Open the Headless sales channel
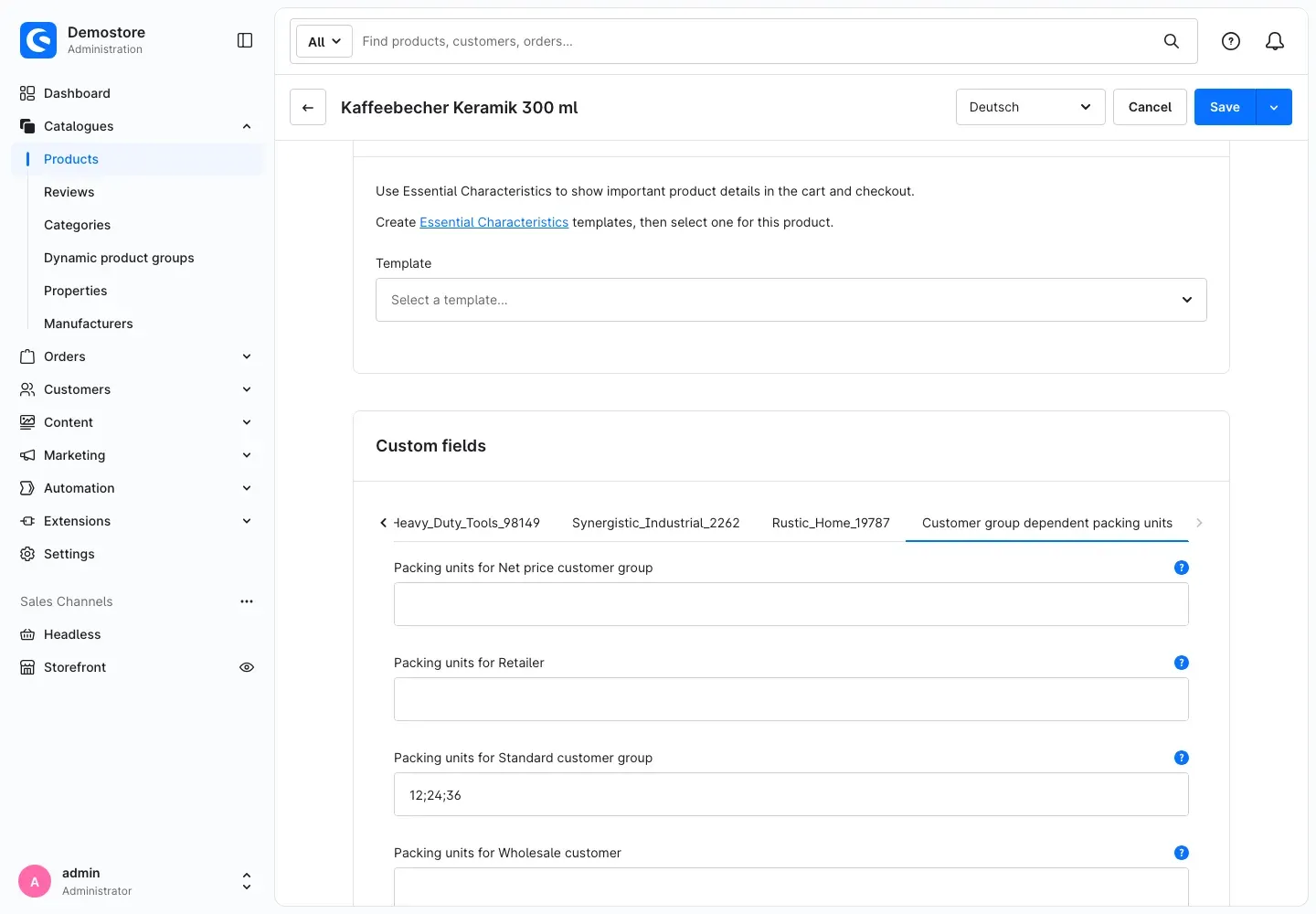The height and width of the screenshot is (914, 1316). 72,634
